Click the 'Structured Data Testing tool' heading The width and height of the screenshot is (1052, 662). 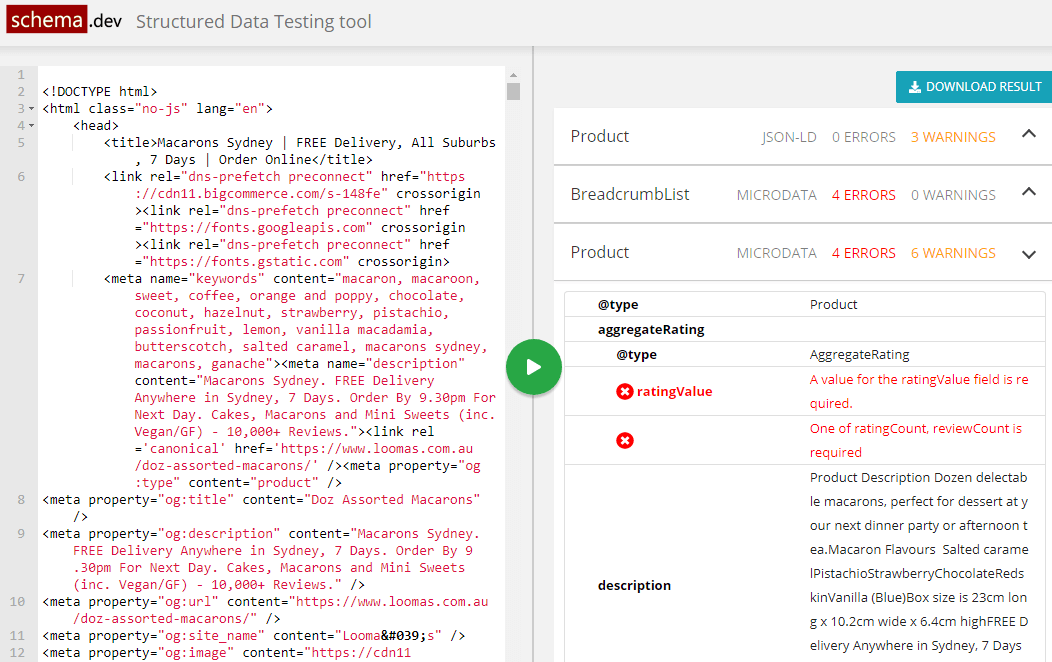coord(254,21)
